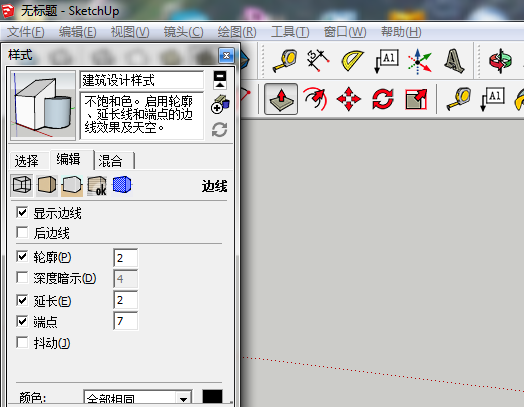The width and height of the screenshot is (524, 407).
Task: Open 工具 menu
Action: [x=290, y=32]
